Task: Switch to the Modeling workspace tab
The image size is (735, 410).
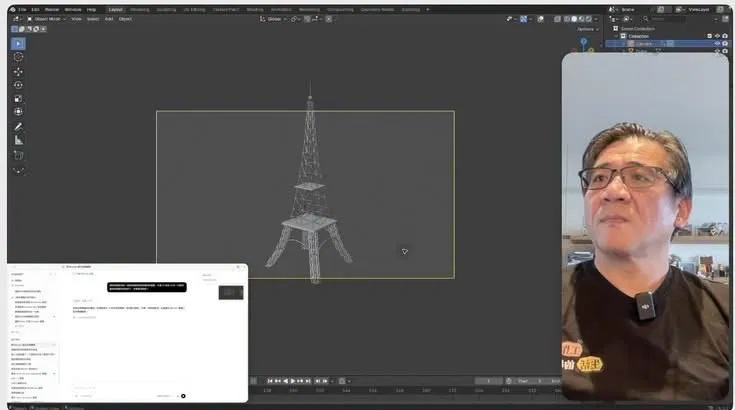Action: [x=140, y=9]
